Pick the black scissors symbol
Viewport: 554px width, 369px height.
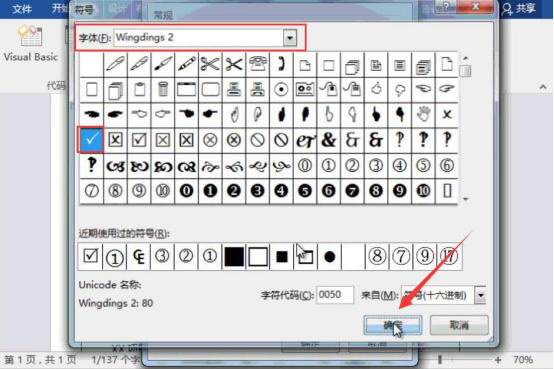click(x=234, y=65)
